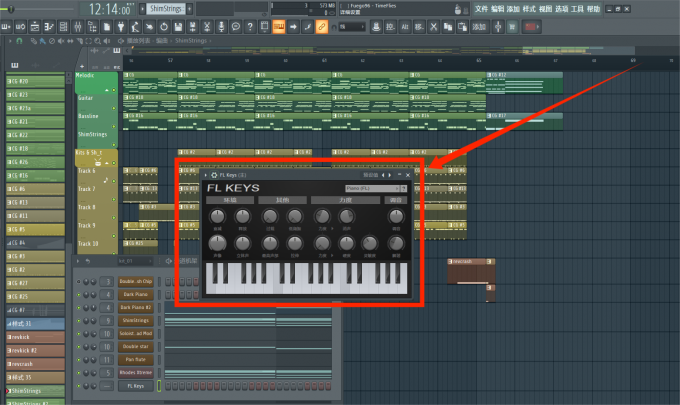Open the 添加 menu in the menu bar
The height and width of the screenshot is (405, 680).
point(513,9)
